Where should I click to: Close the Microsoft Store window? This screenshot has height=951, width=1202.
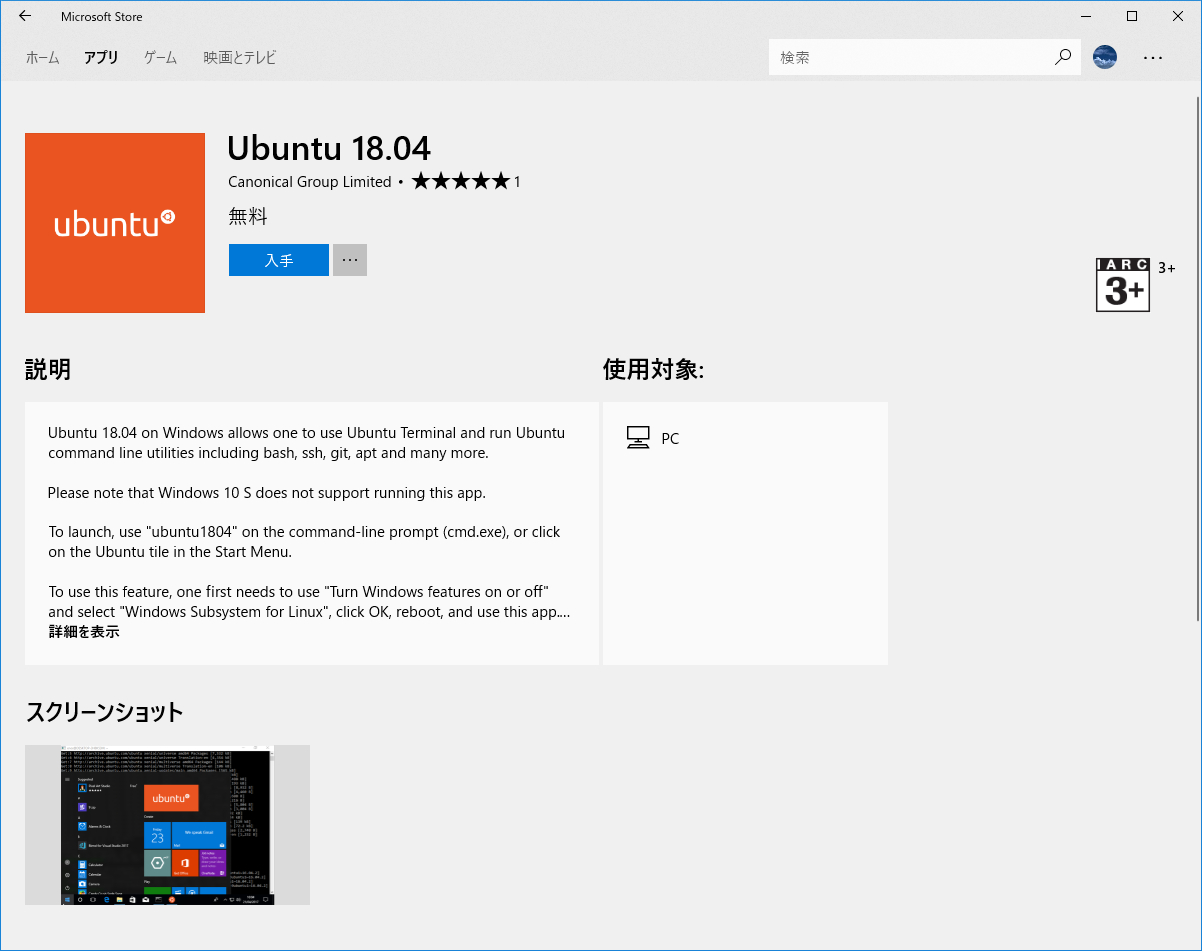coord(1178,16)
